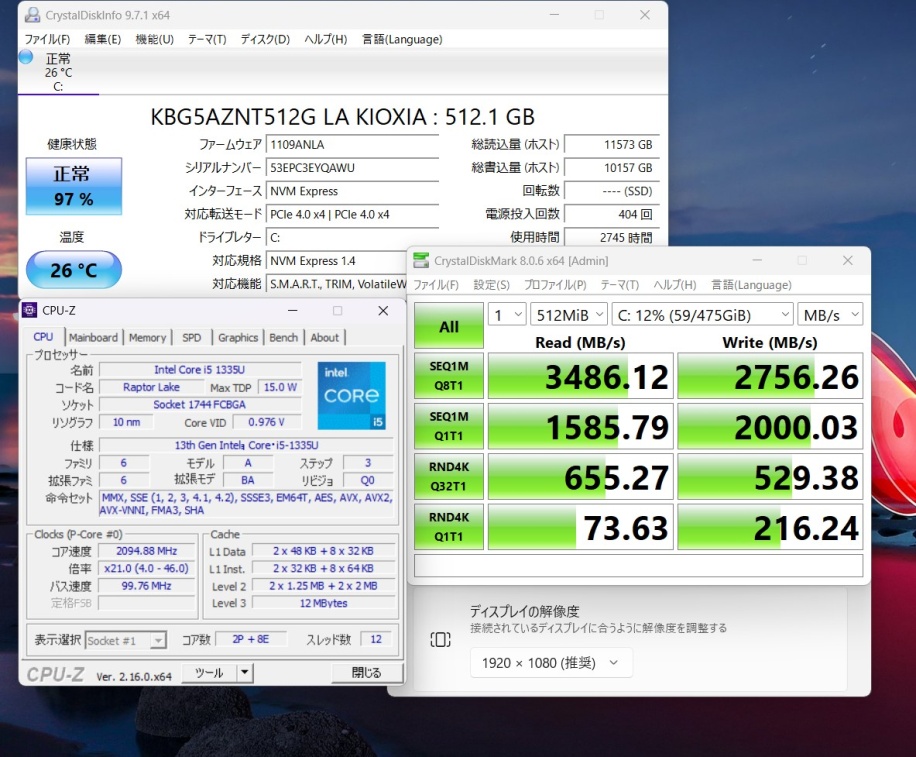Open the Memory tab in CPU-Z

(x=147, y=338)
